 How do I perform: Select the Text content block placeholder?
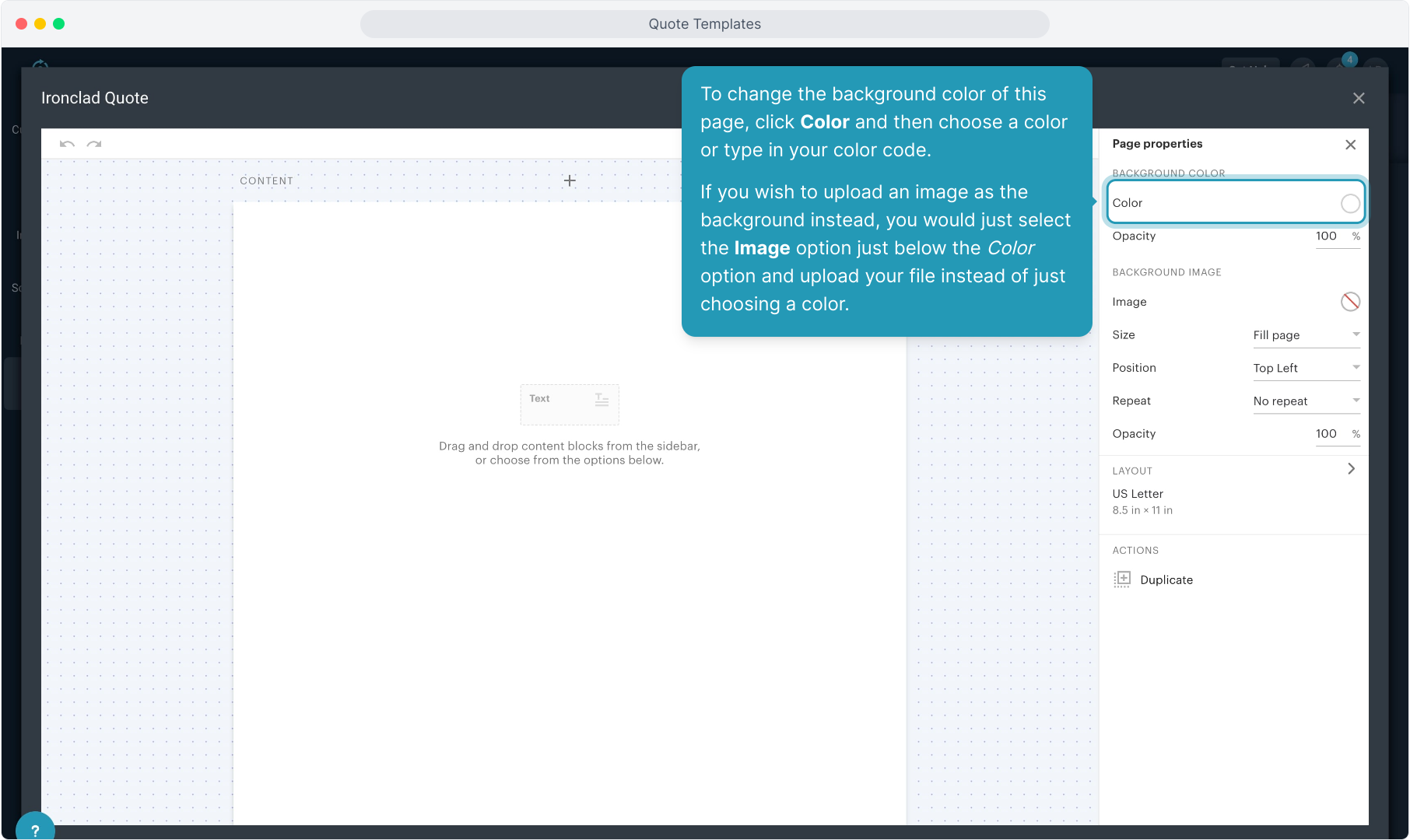click(570, 404)
